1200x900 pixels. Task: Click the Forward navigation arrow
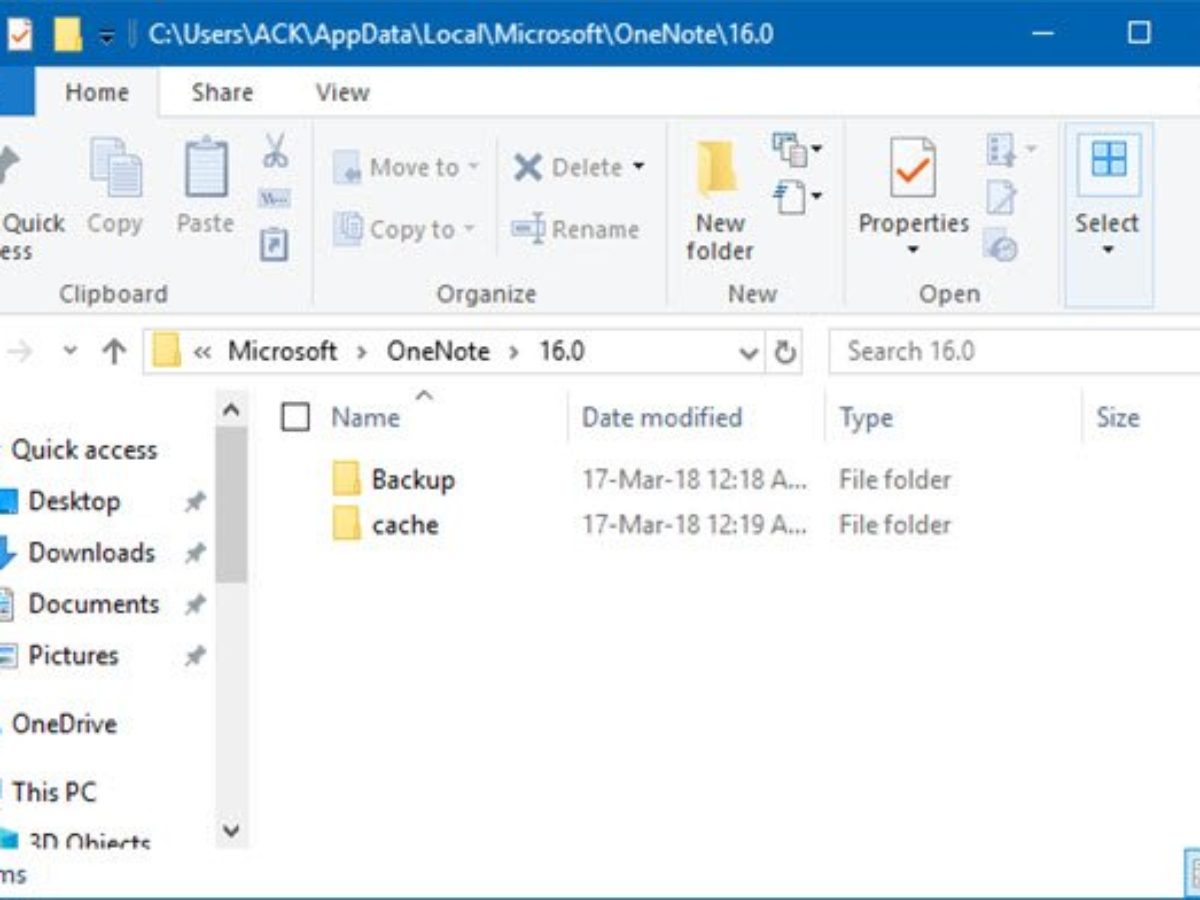click(x=21, y=351)
